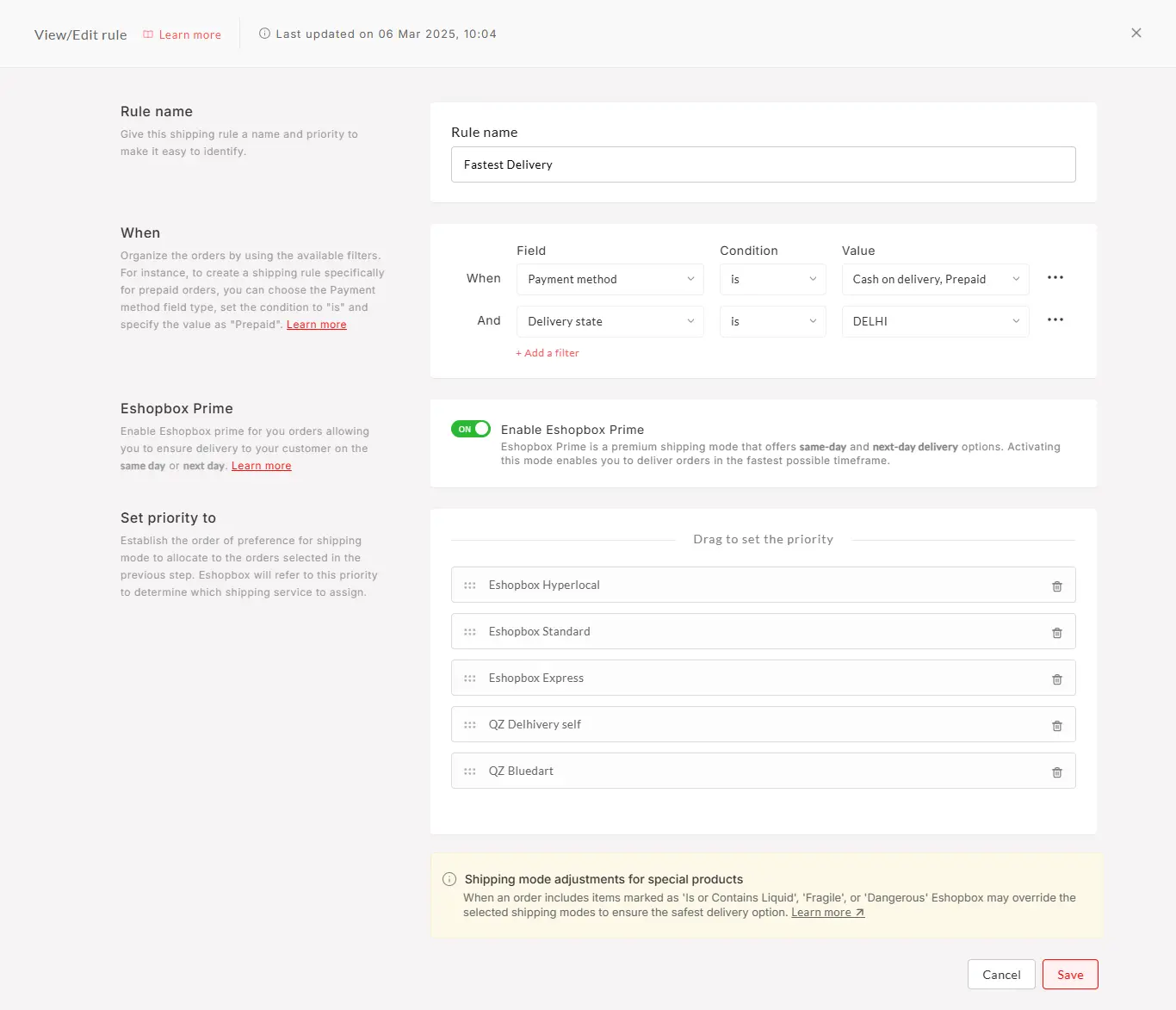
Task: Close the View/Edit rule dialog
Action: coord(1136,33)
